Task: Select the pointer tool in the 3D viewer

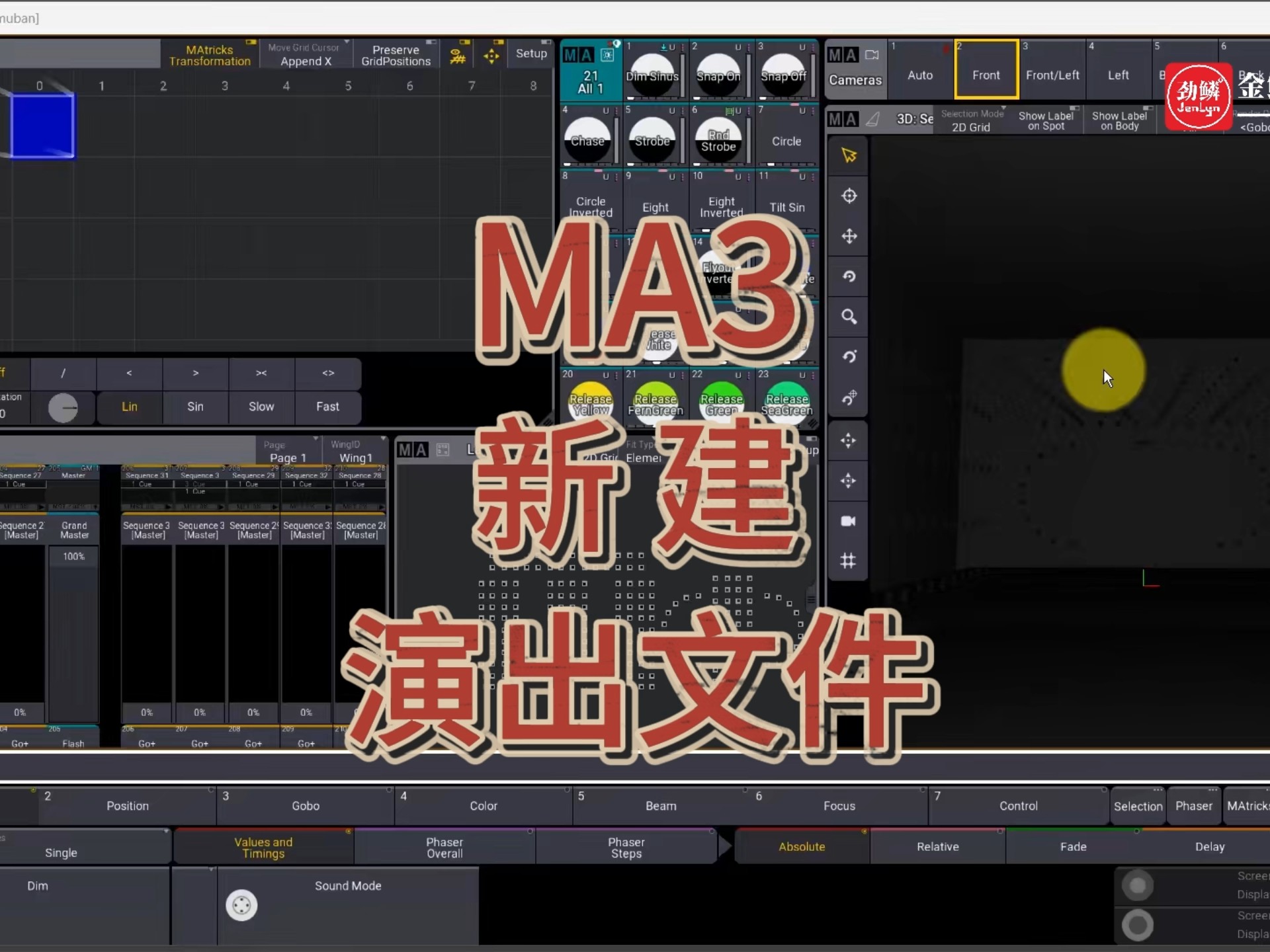Action: 849,156
